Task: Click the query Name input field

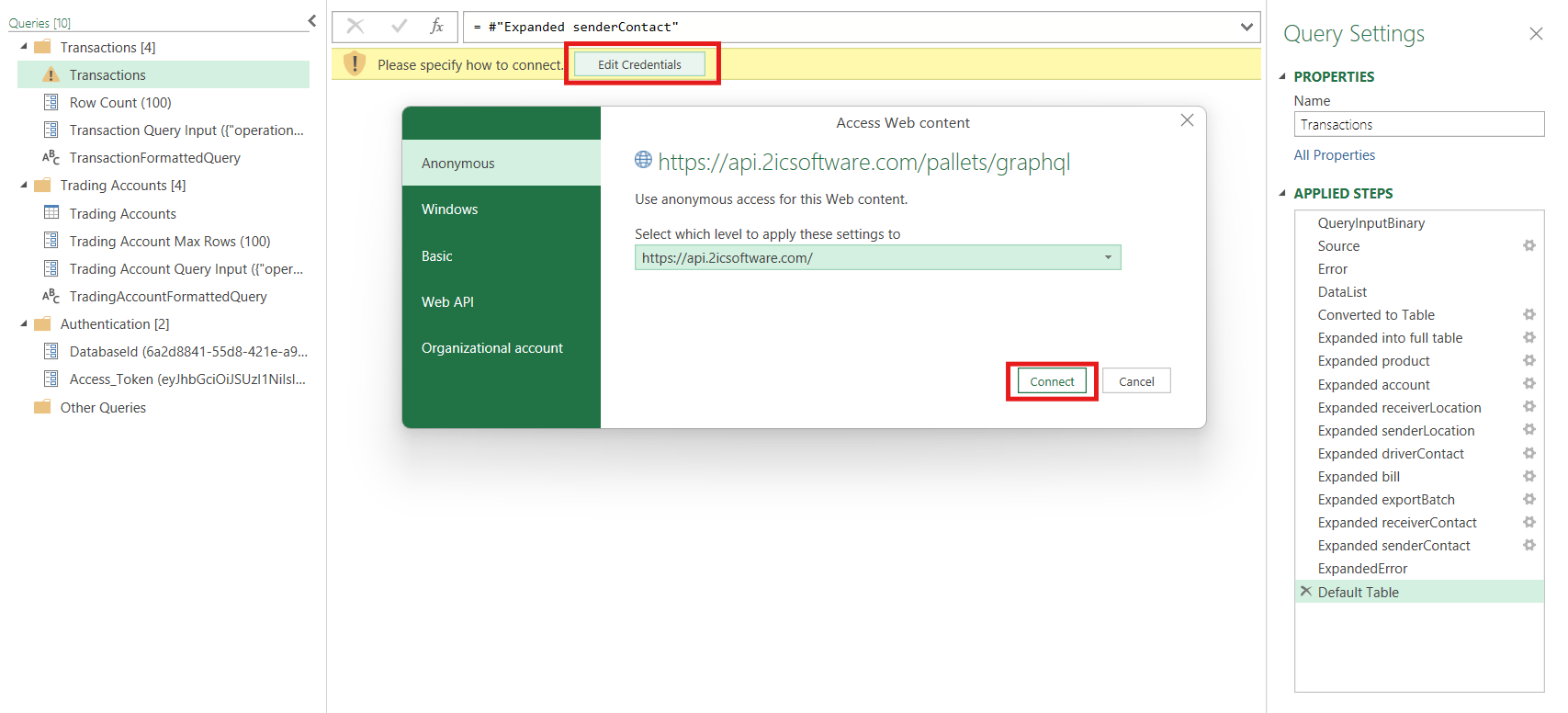Action: click(1418, 124)
